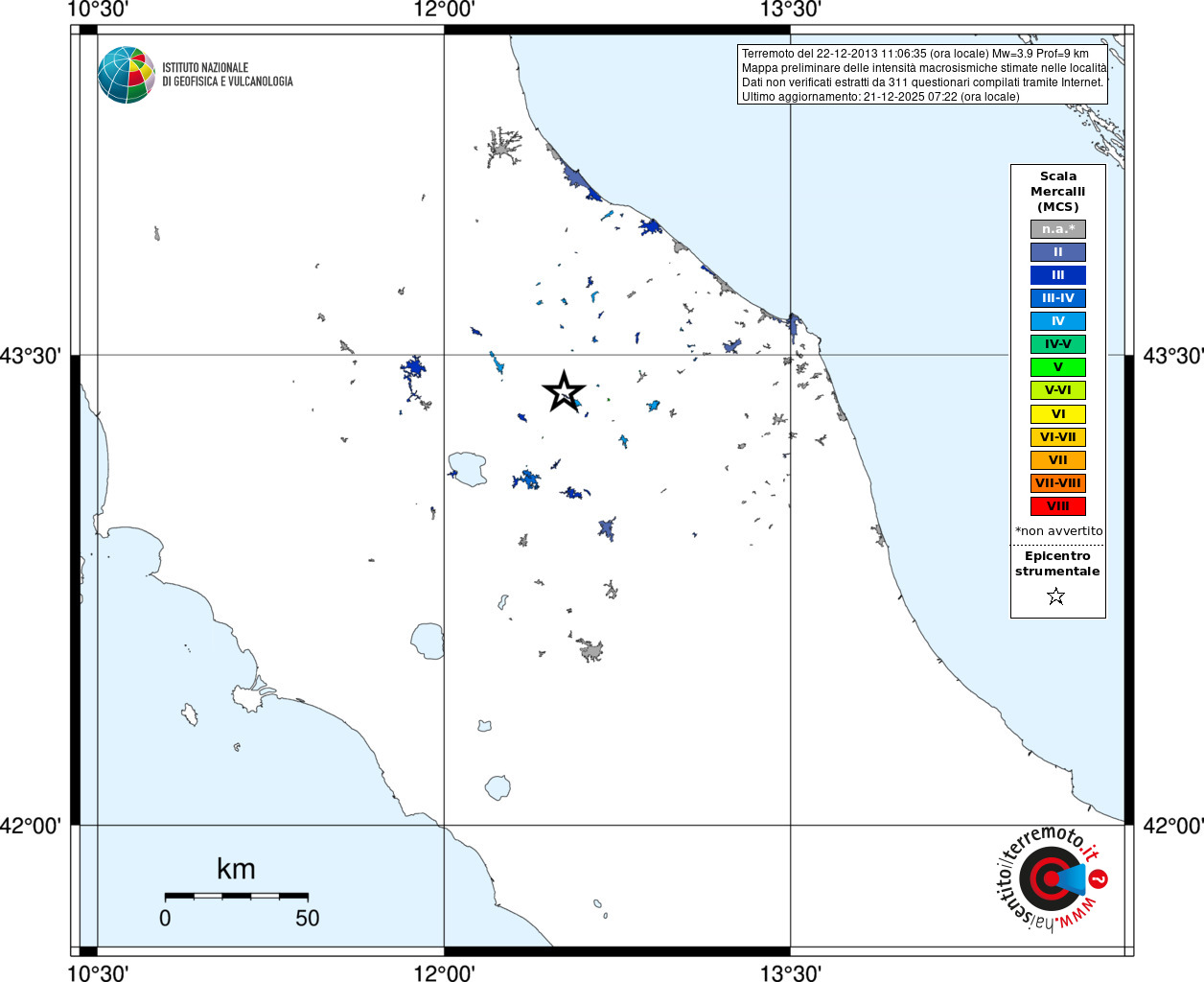Click the star icon in legend
The width and height of the screenshot is (1204, 982).
click(1056, 596)
